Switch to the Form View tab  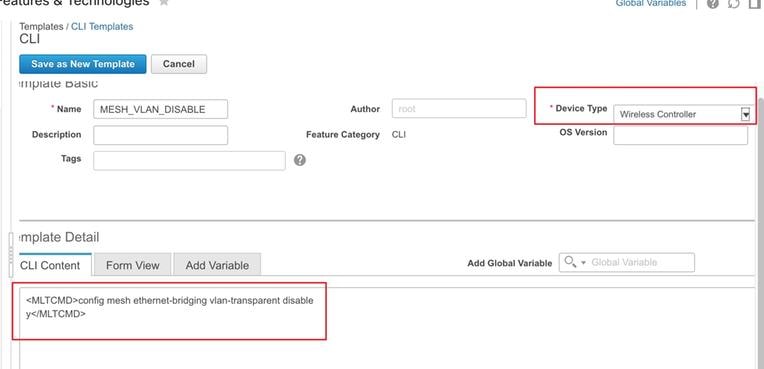tap(133, 265)
